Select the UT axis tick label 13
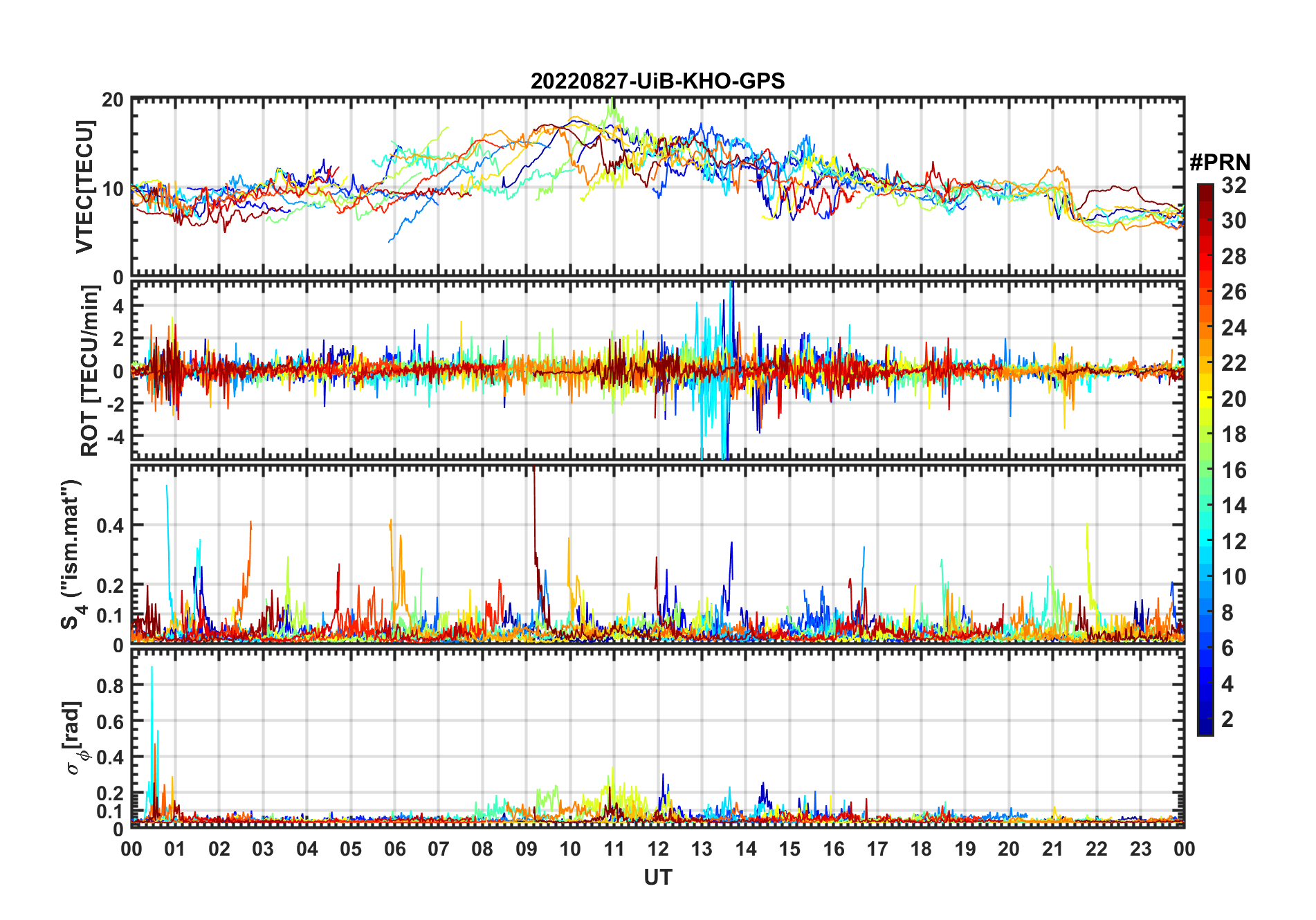Image resolution: width=1316 pixels, height=920 pixels. pos(702,849)
